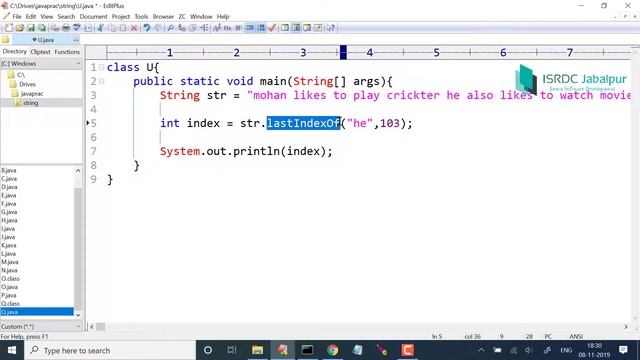The width and height of the screenshot is (640, 360).
Task: Open the Browser menu
Action: (x=163, y=17)
